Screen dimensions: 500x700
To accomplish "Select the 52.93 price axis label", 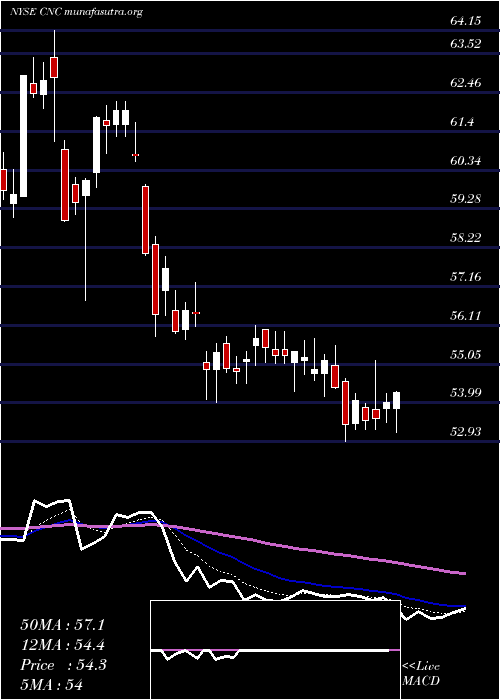I will [465, 432].
